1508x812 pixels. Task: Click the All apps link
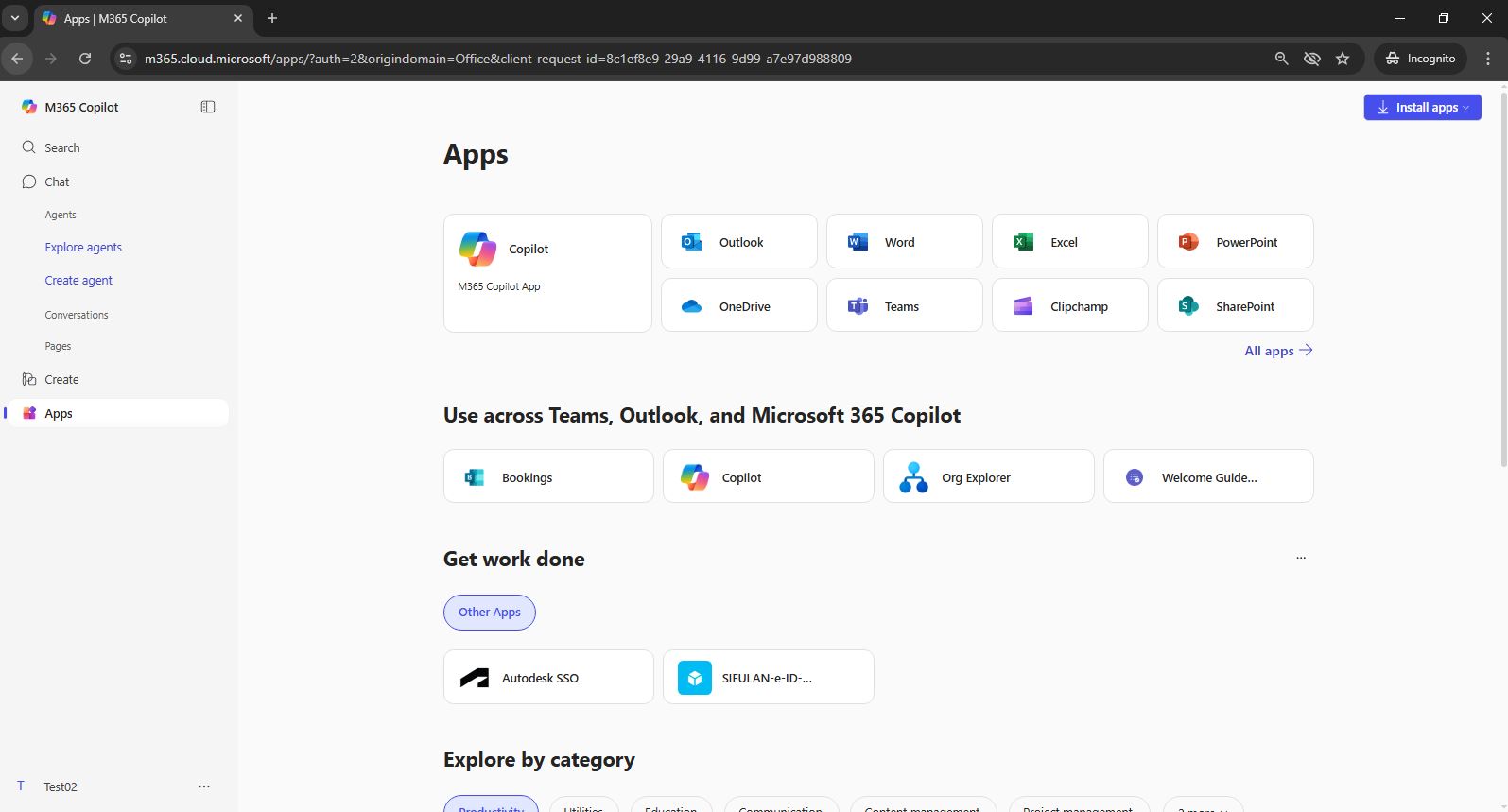1277,351
